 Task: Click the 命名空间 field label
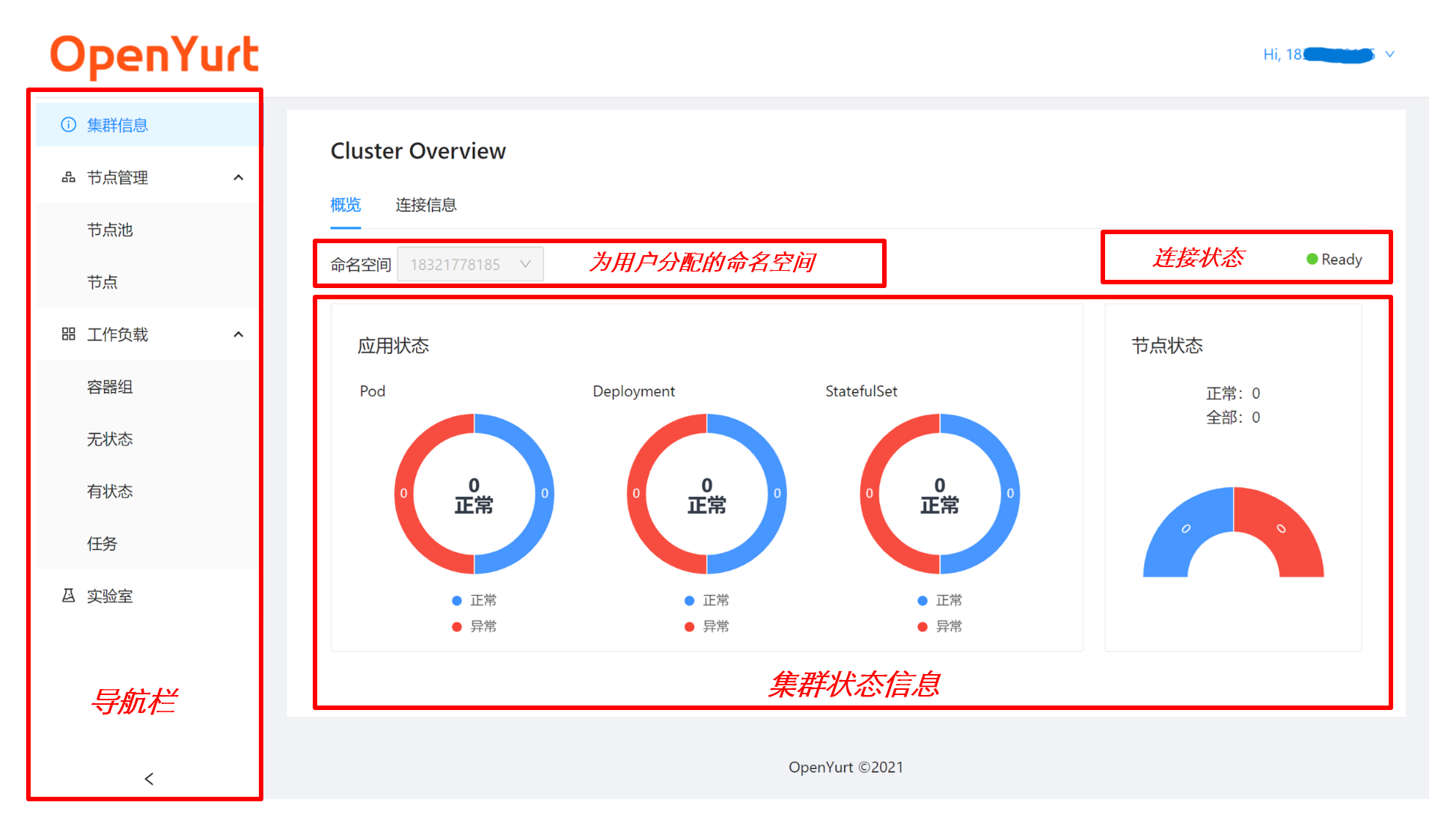(361, 264)
